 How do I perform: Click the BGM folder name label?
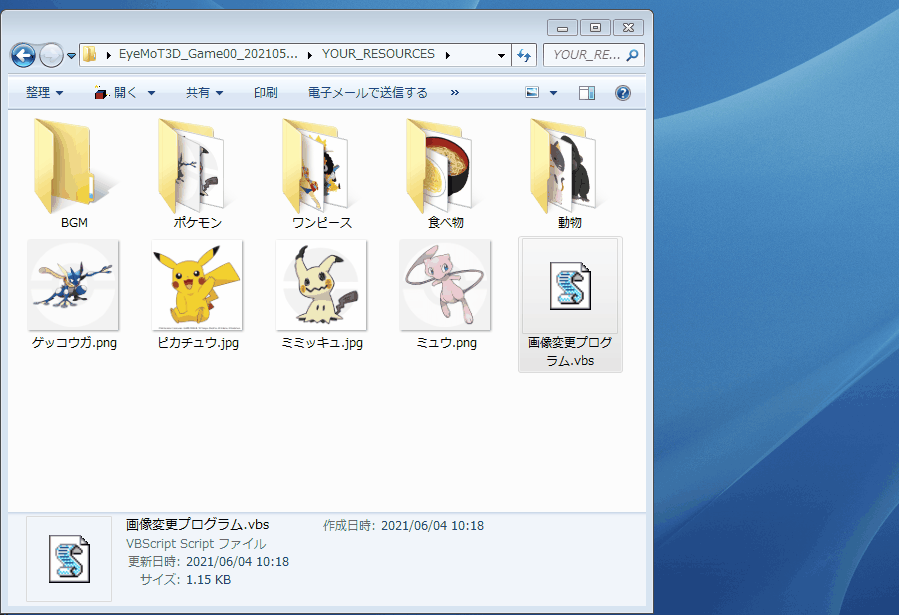click(x=75, y=222)
